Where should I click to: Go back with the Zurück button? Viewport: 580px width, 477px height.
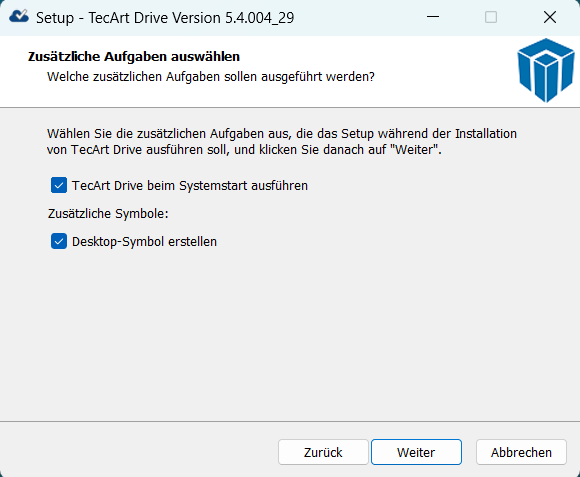pos(323,452)
